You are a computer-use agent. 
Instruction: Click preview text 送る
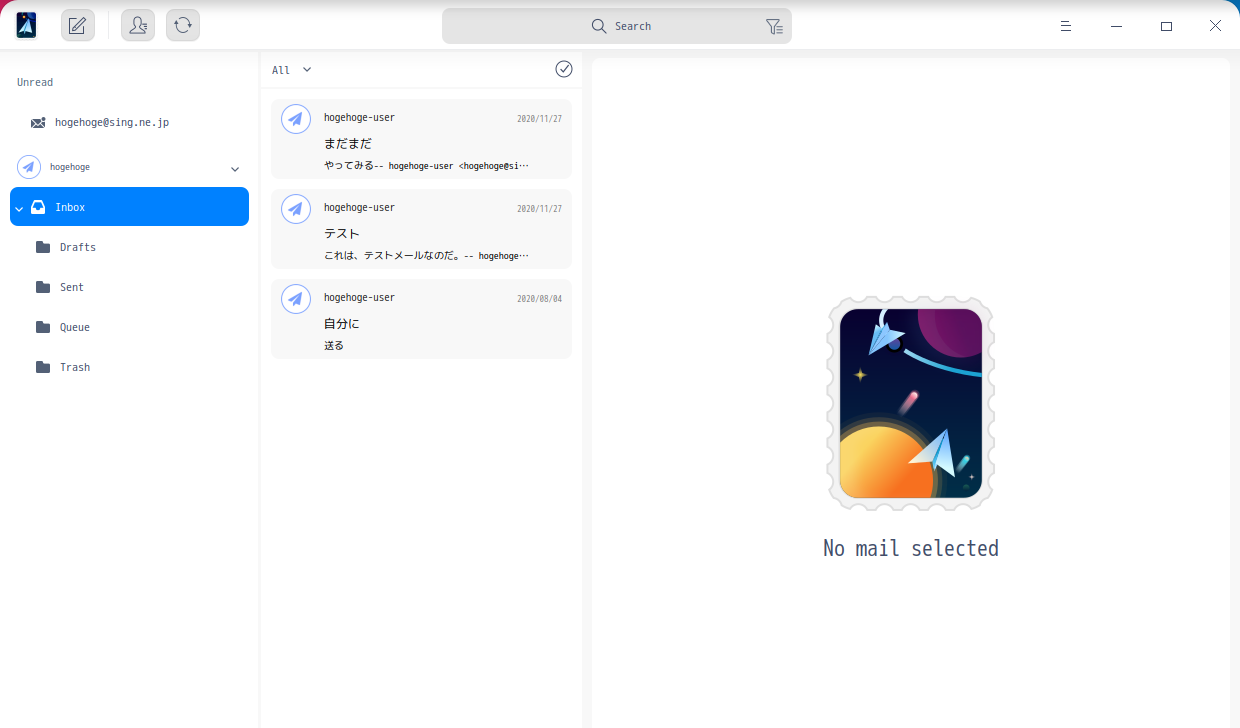point(334,346)
